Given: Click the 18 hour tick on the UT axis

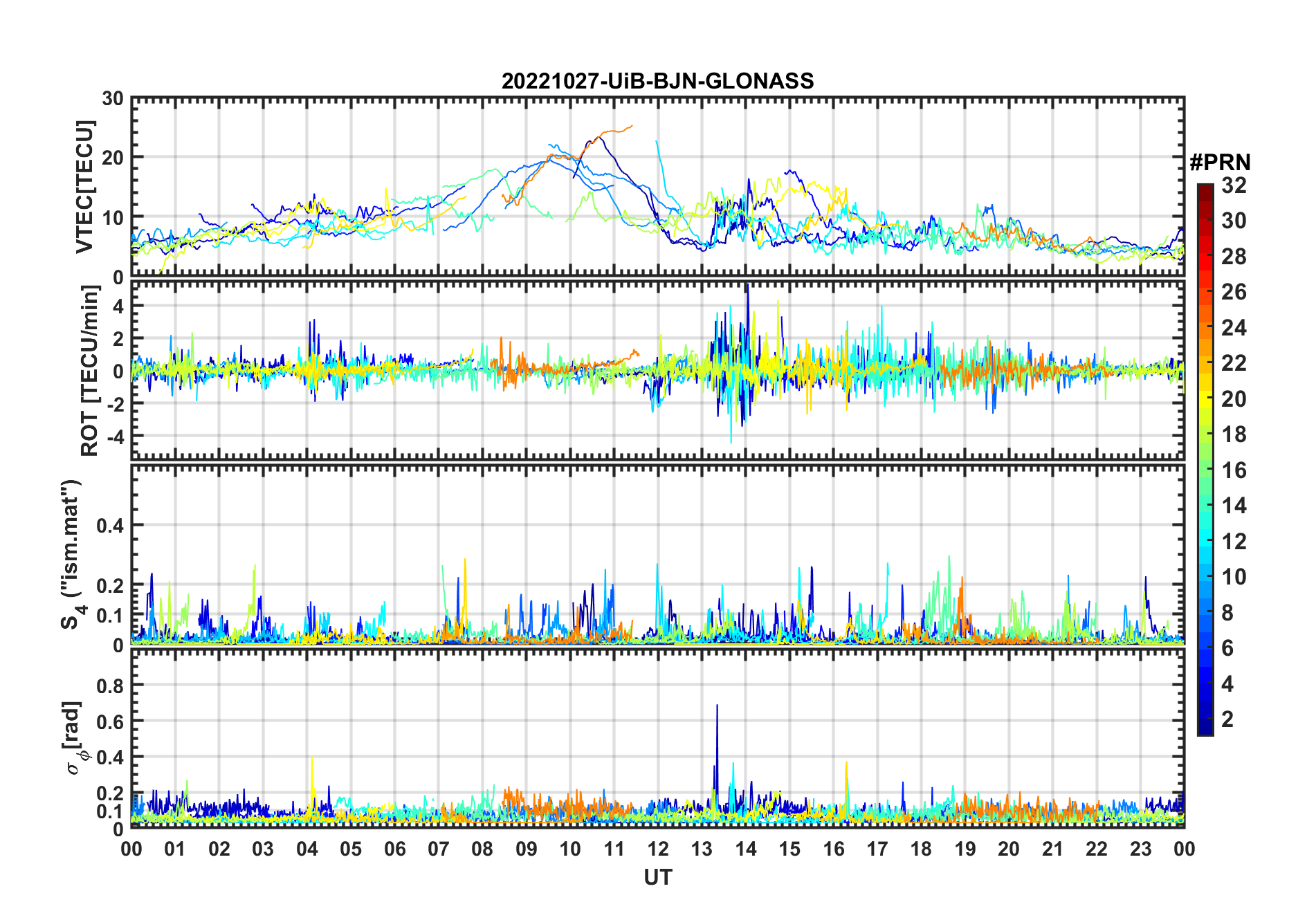Looking at the screenshot, I should [x=921, y=849].
